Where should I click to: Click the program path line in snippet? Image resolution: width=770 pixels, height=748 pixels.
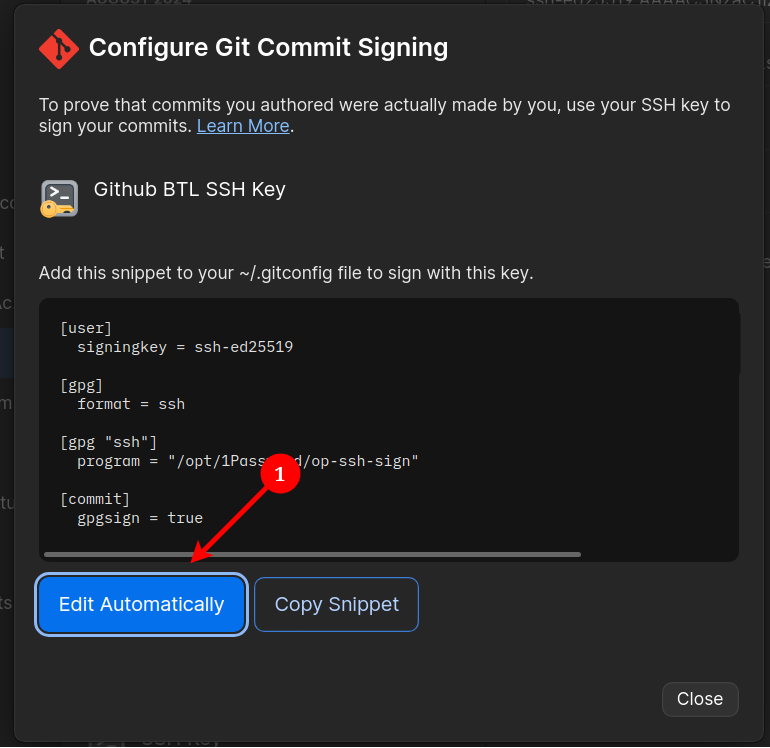(247, 461)
